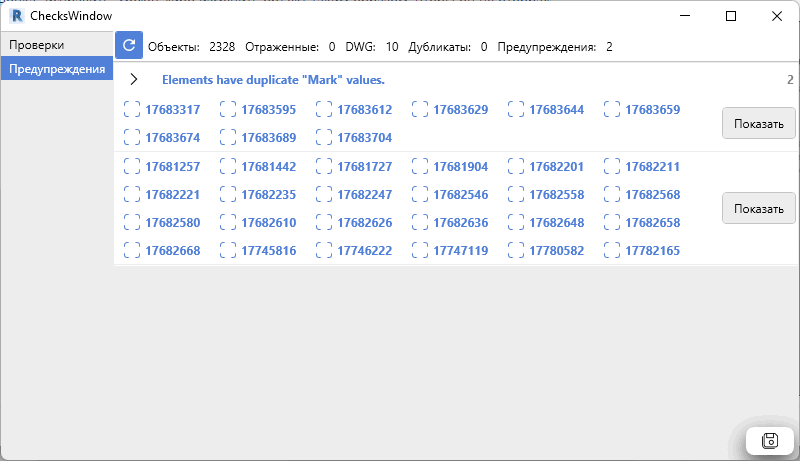800x461 pixels.
Task: Open element ID link 17682648
Action: point(556,223)
